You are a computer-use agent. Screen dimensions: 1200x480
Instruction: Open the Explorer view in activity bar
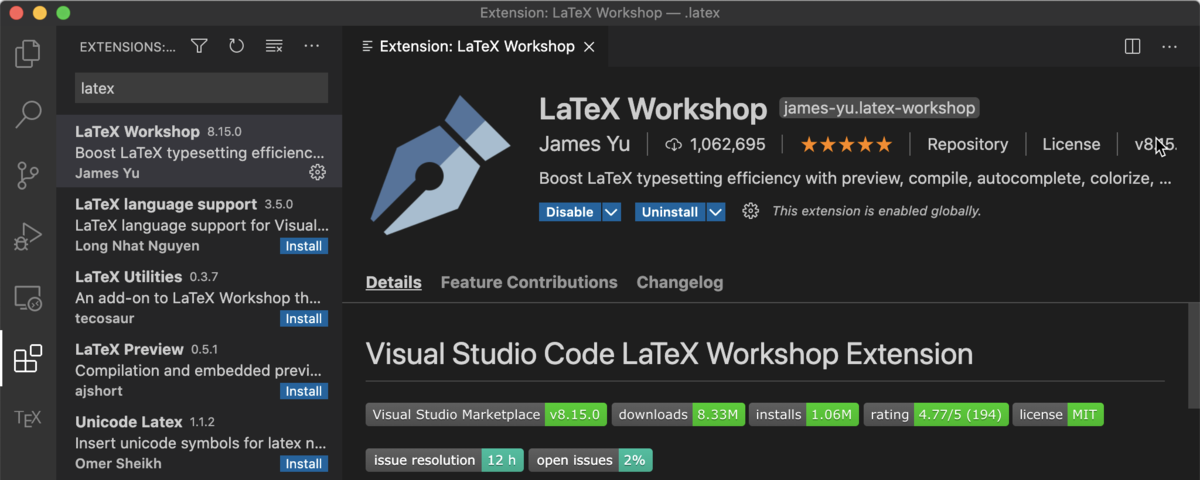[x=28, y=52]
